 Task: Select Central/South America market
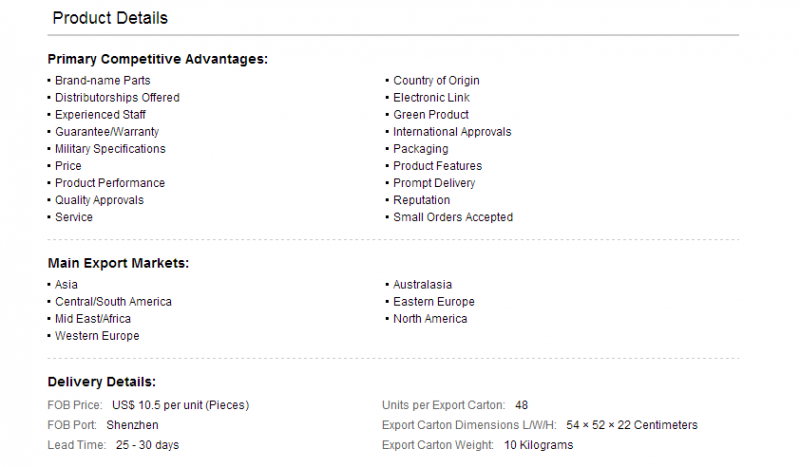[113, 302]
